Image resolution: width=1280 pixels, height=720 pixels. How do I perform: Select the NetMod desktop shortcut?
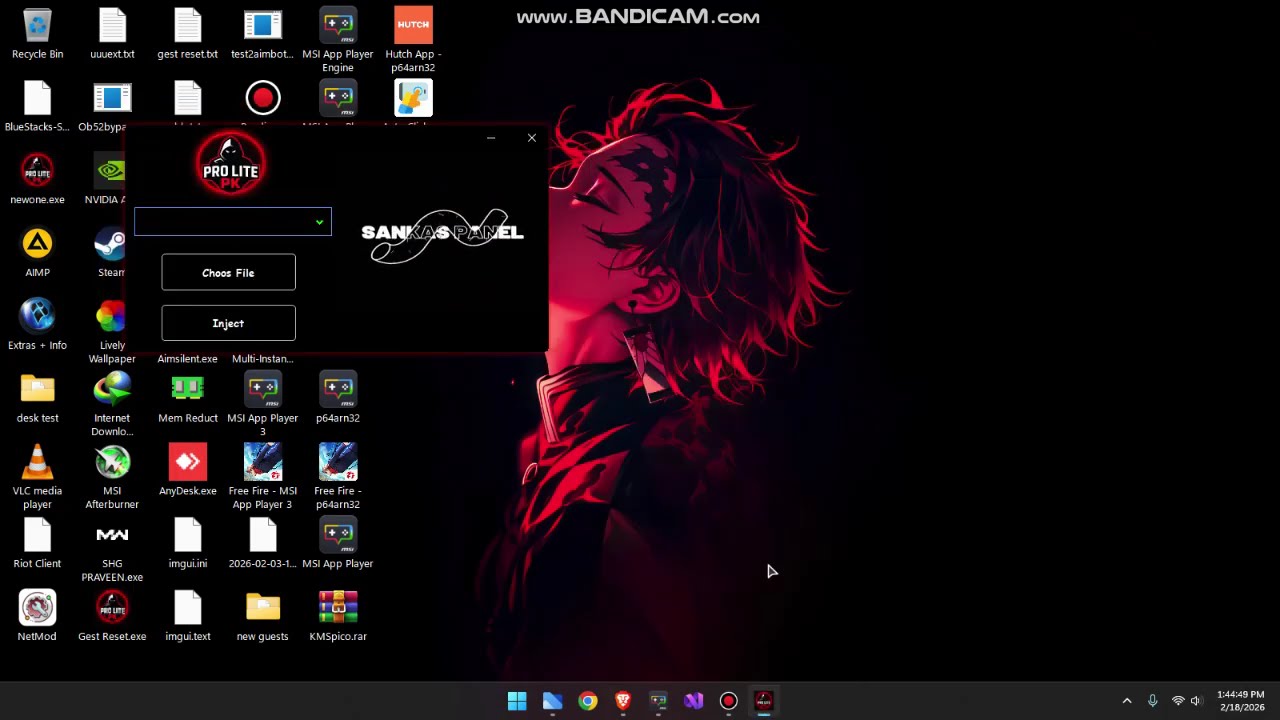(x=37, y=616)
